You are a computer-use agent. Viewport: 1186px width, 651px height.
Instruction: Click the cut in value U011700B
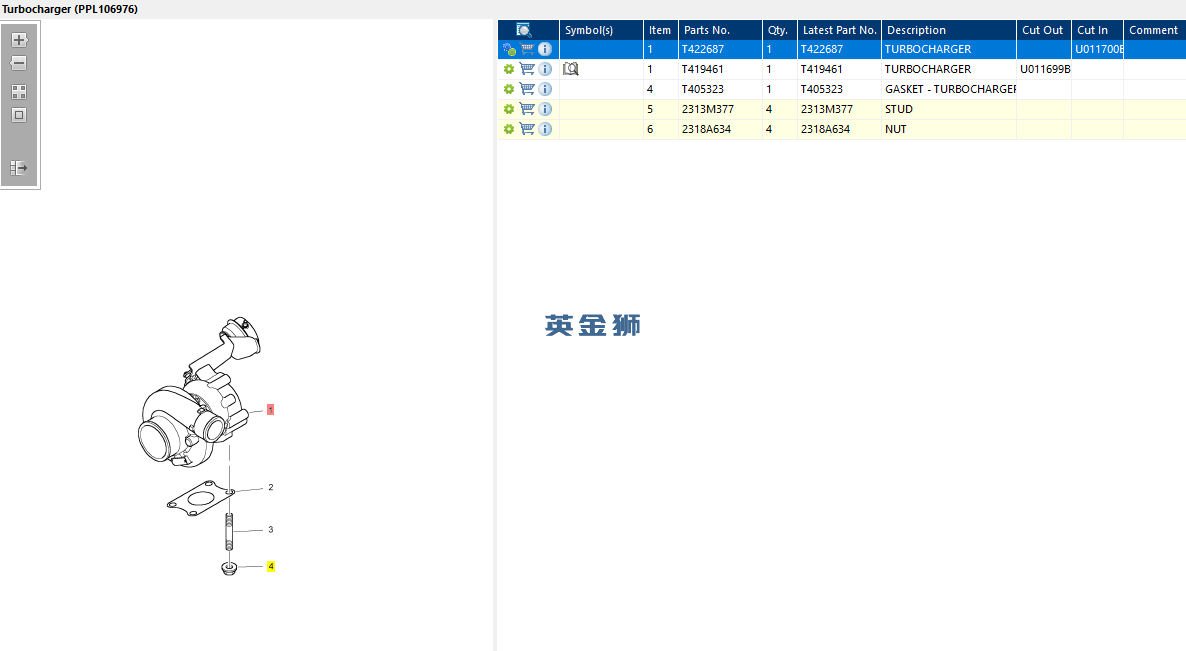click(x=1098, y=49)
